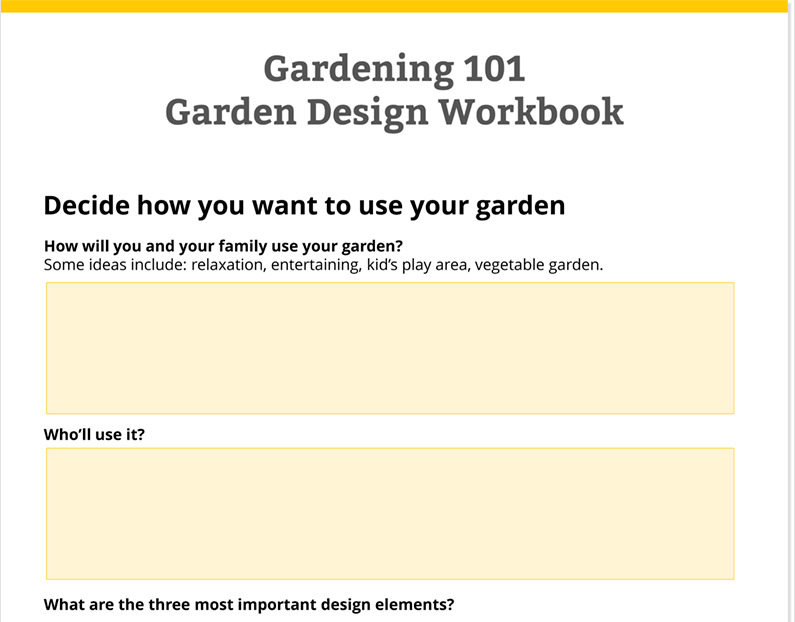Select the 'Garden Design Workbook' title line
This screenshot has width=795, height=622.
[394, 113]
